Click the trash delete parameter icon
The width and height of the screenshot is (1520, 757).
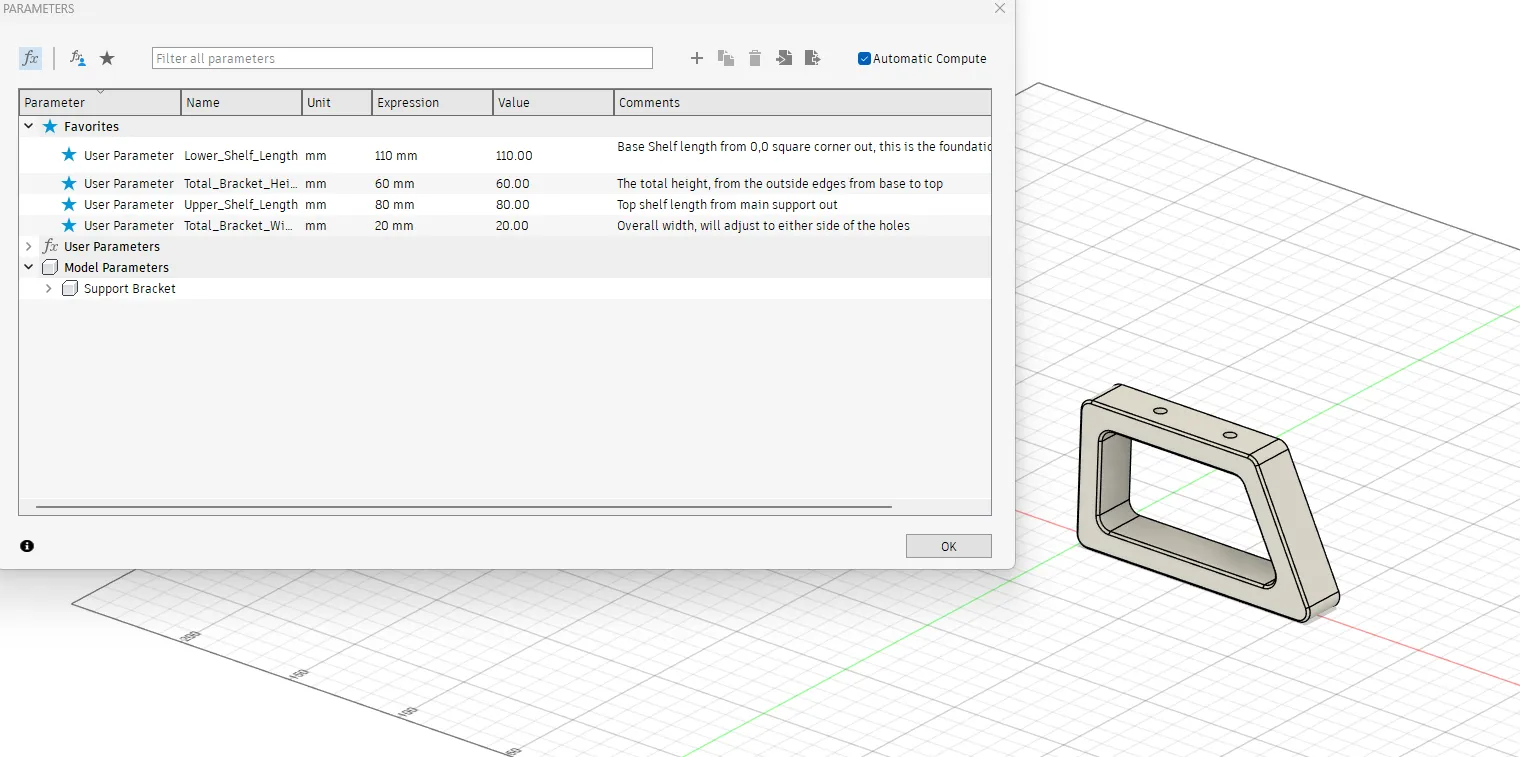click(755, 58)
